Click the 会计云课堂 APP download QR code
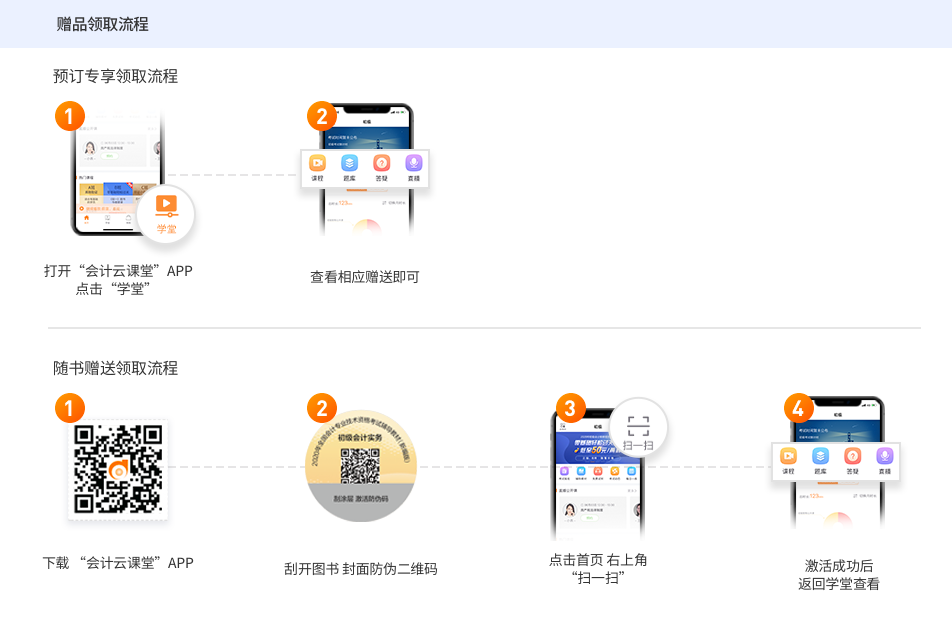The image size is (952, 633). tap(118, 469)
